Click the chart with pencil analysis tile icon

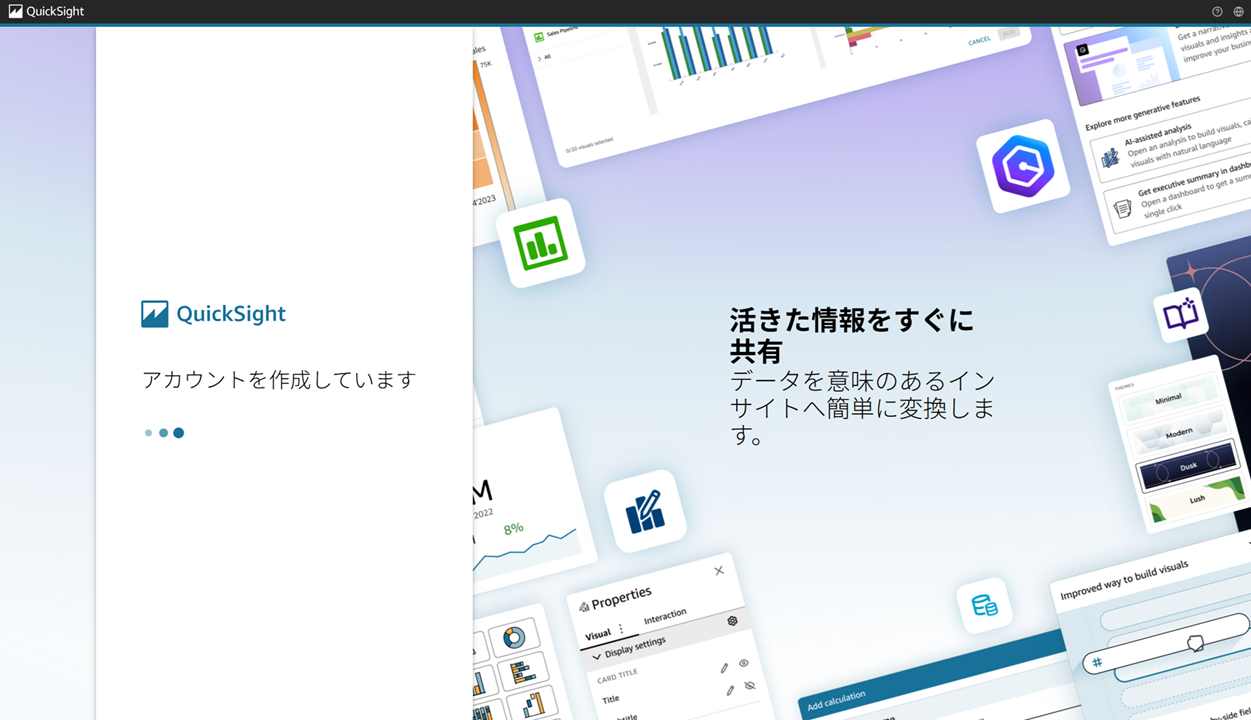(645, 511)
